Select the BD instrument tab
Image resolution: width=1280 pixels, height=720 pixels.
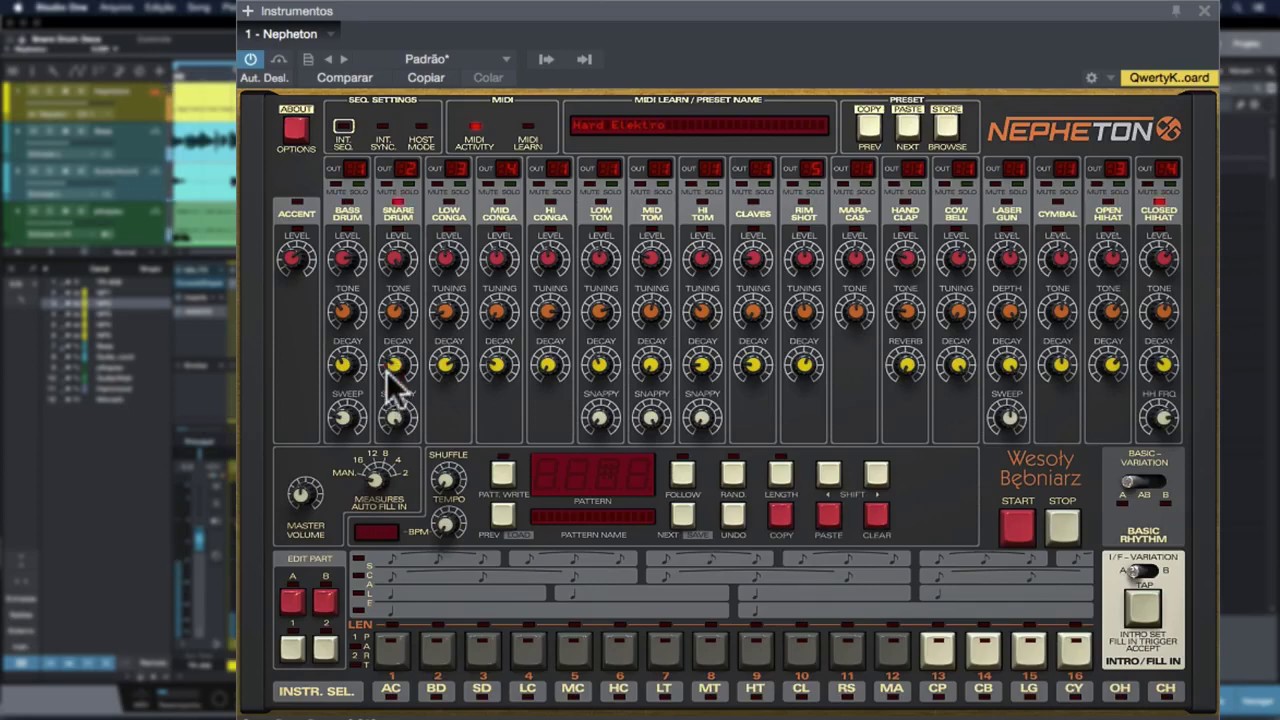point(436,689)
